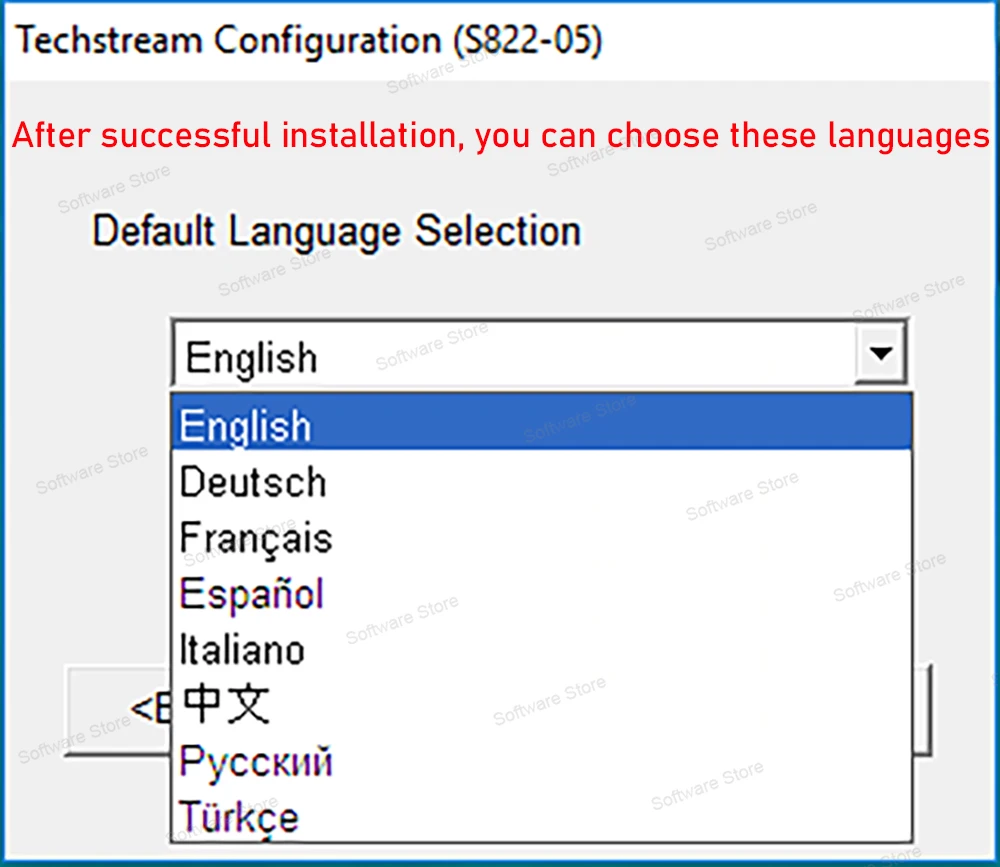Select English in the dropdown list
Screen dimensions: 1000x867
[541, 423]
